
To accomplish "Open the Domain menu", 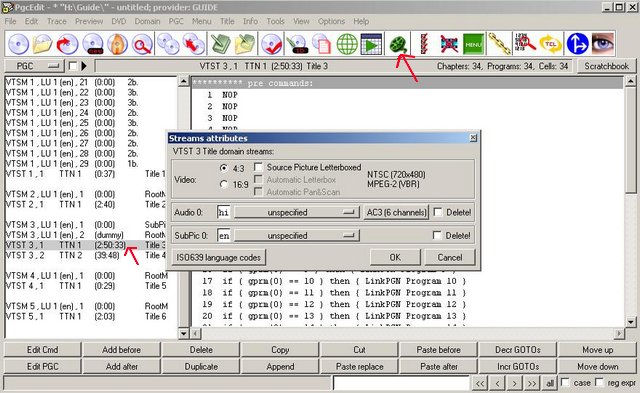I will pyautogui.click(x=147, y=21).
